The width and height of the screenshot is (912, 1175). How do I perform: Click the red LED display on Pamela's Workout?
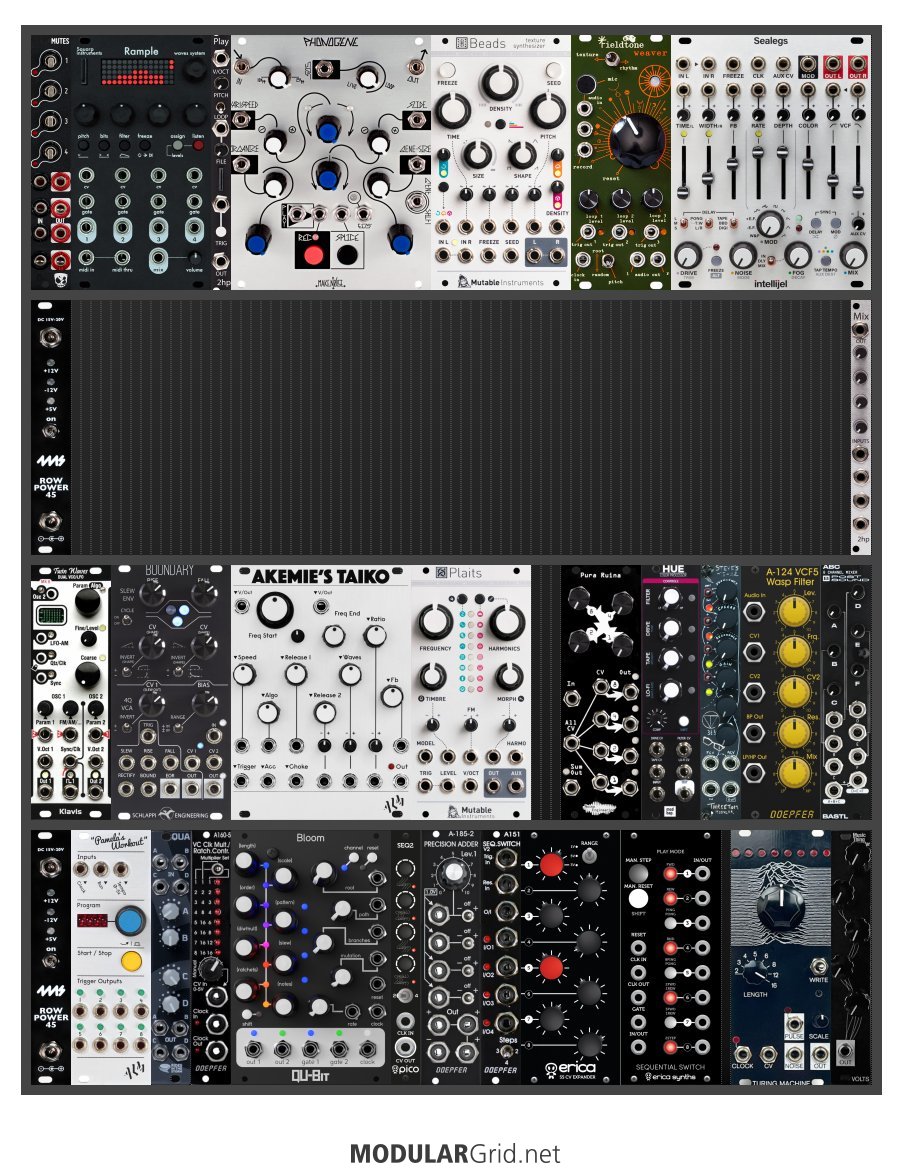(91, 919)
